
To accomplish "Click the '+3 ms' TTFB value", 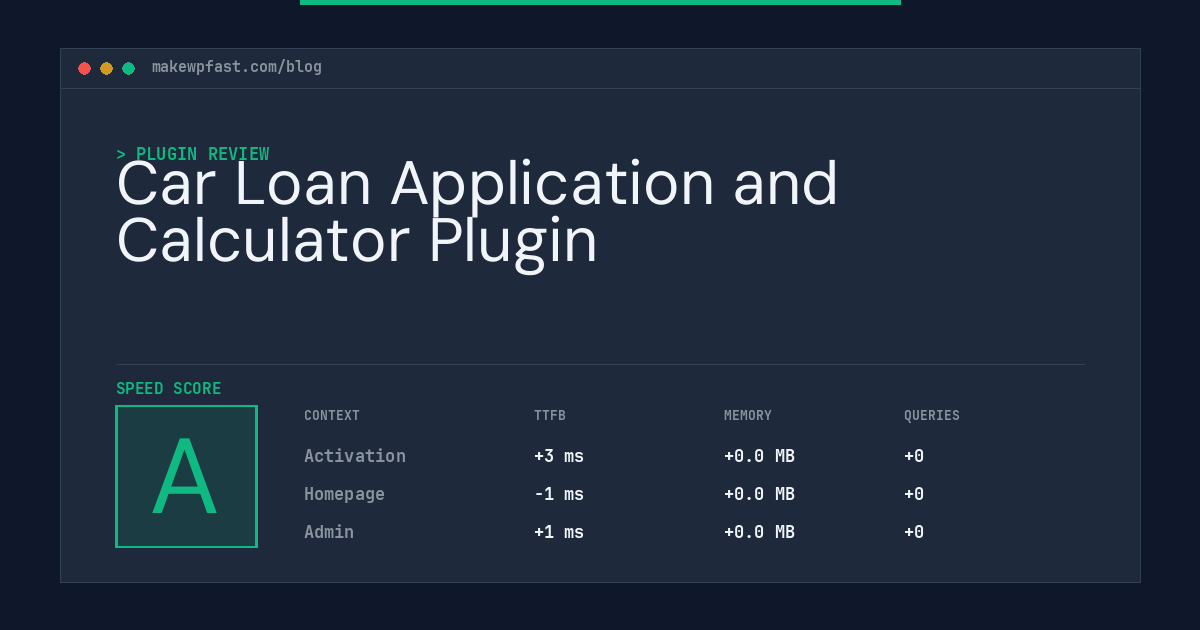I will coord(559,456).
